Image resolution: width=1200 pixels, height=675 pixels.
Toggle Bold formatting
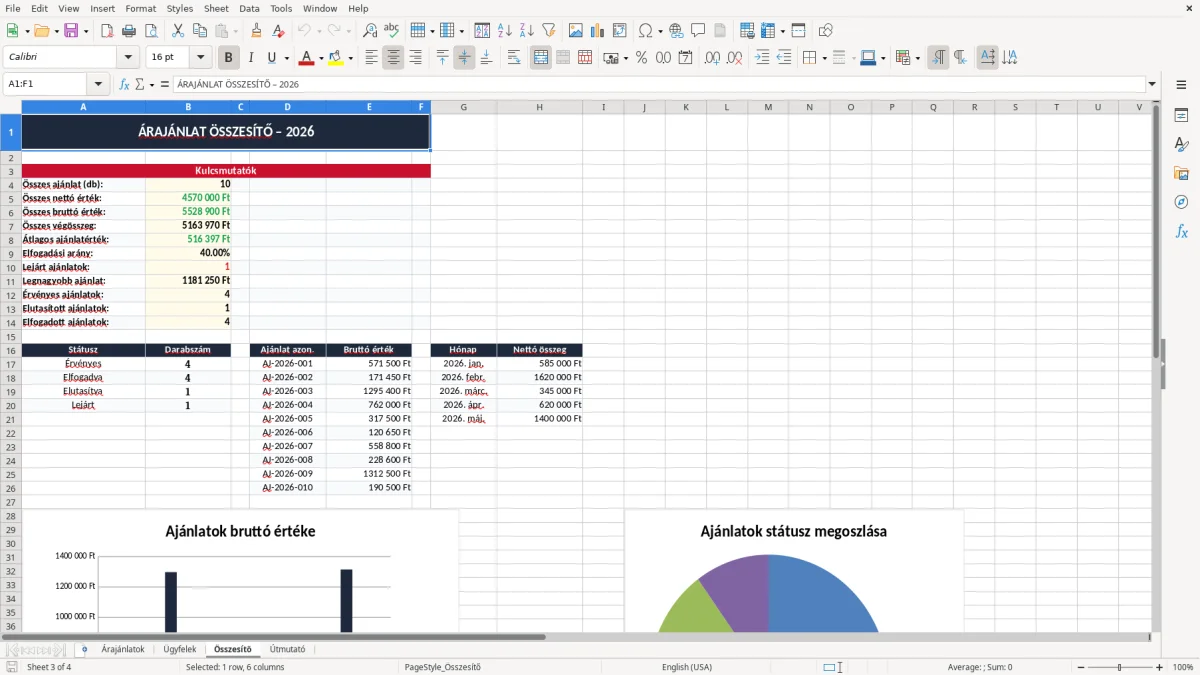click(229, 58)
